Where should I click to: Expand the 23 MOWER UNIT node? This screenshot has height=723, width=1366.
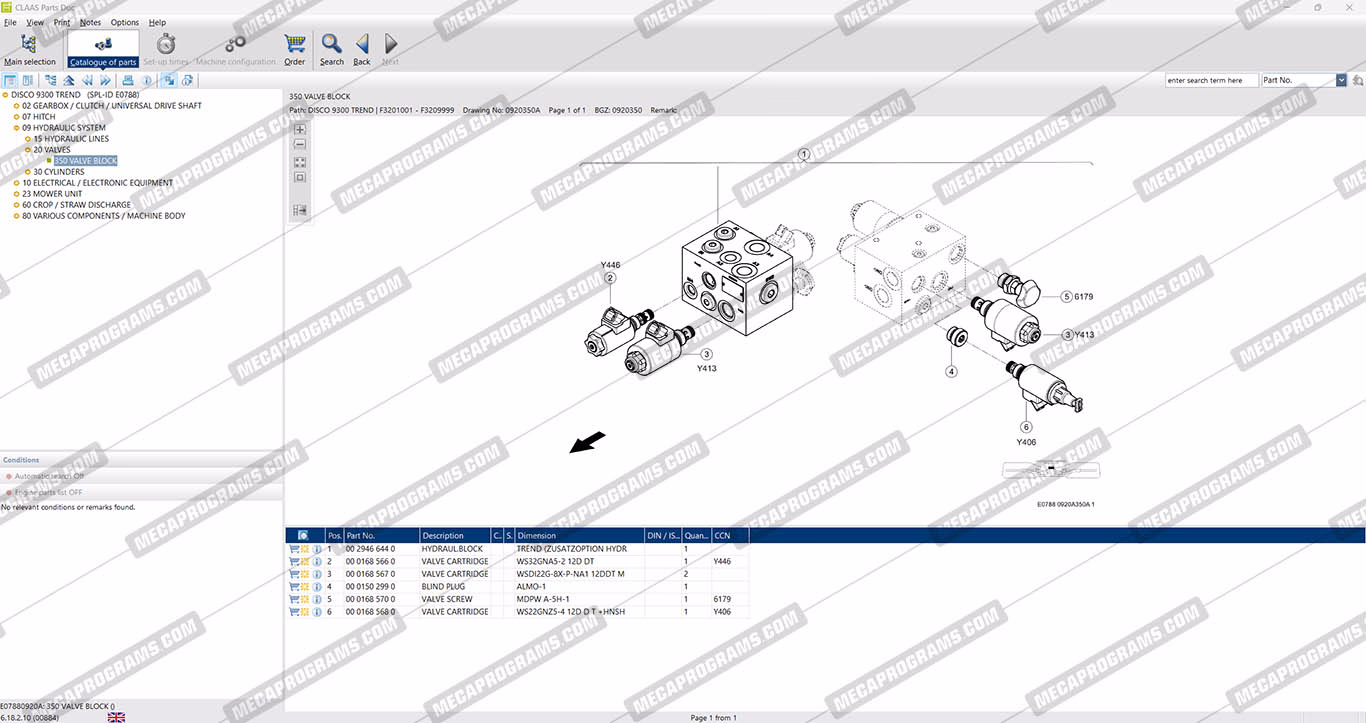(x=16, y=194)
